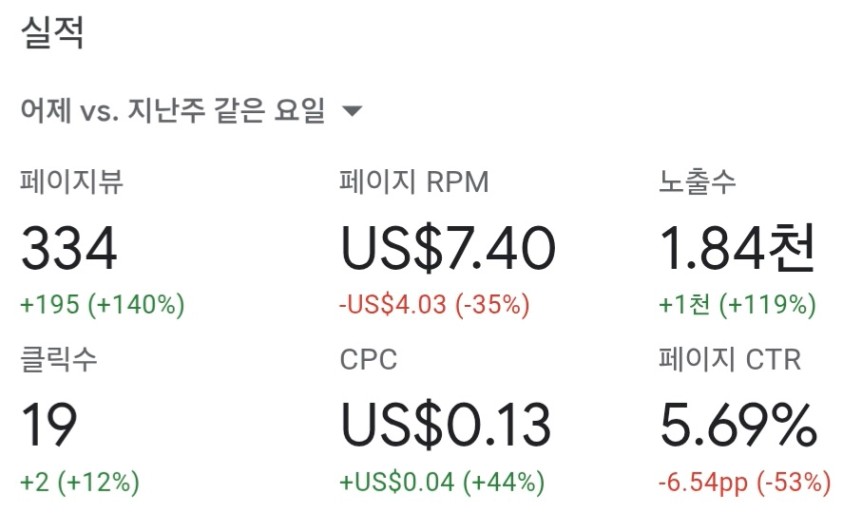
Task: Open the 클릭수 metric label
Action: coord(59,359)
